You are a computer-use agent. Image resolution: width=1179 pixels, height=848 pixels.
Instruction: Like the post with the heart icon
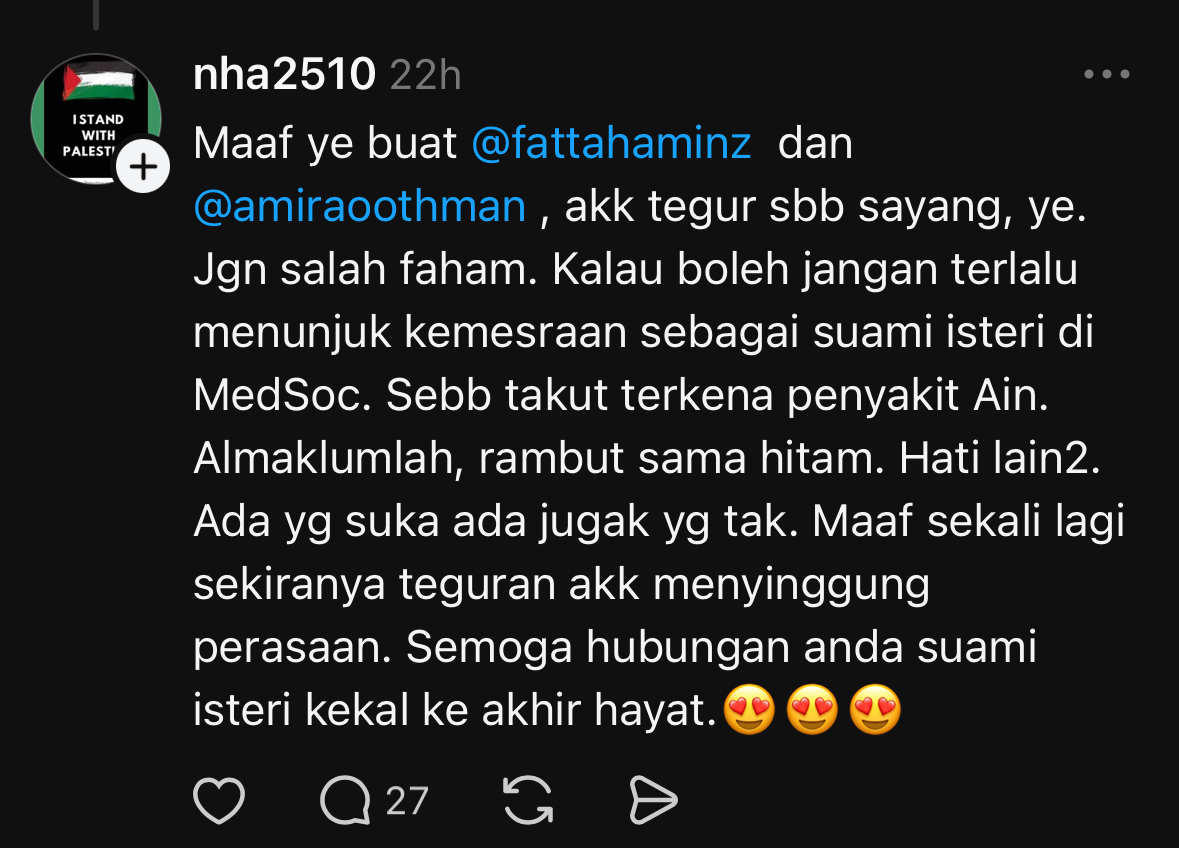tap(219, 800)
